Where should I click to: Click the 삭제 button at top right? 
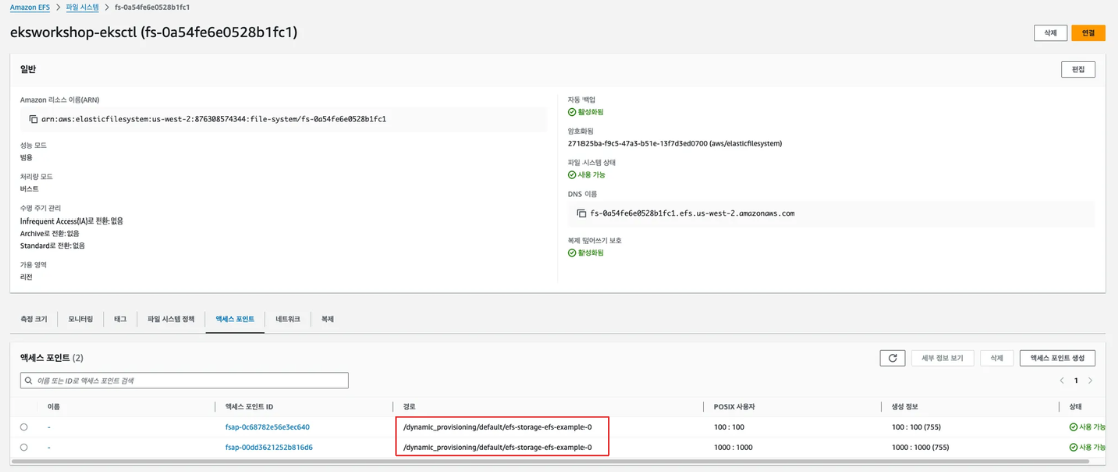[1050, 33]
